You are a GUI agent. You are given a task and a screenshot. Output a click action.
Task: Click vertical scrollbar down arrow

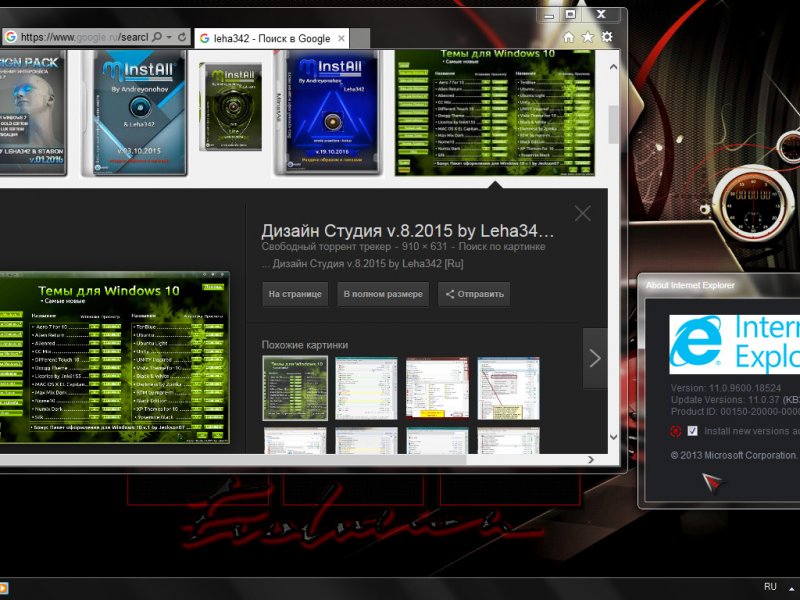pyautogui.click(x=613, y=437)
